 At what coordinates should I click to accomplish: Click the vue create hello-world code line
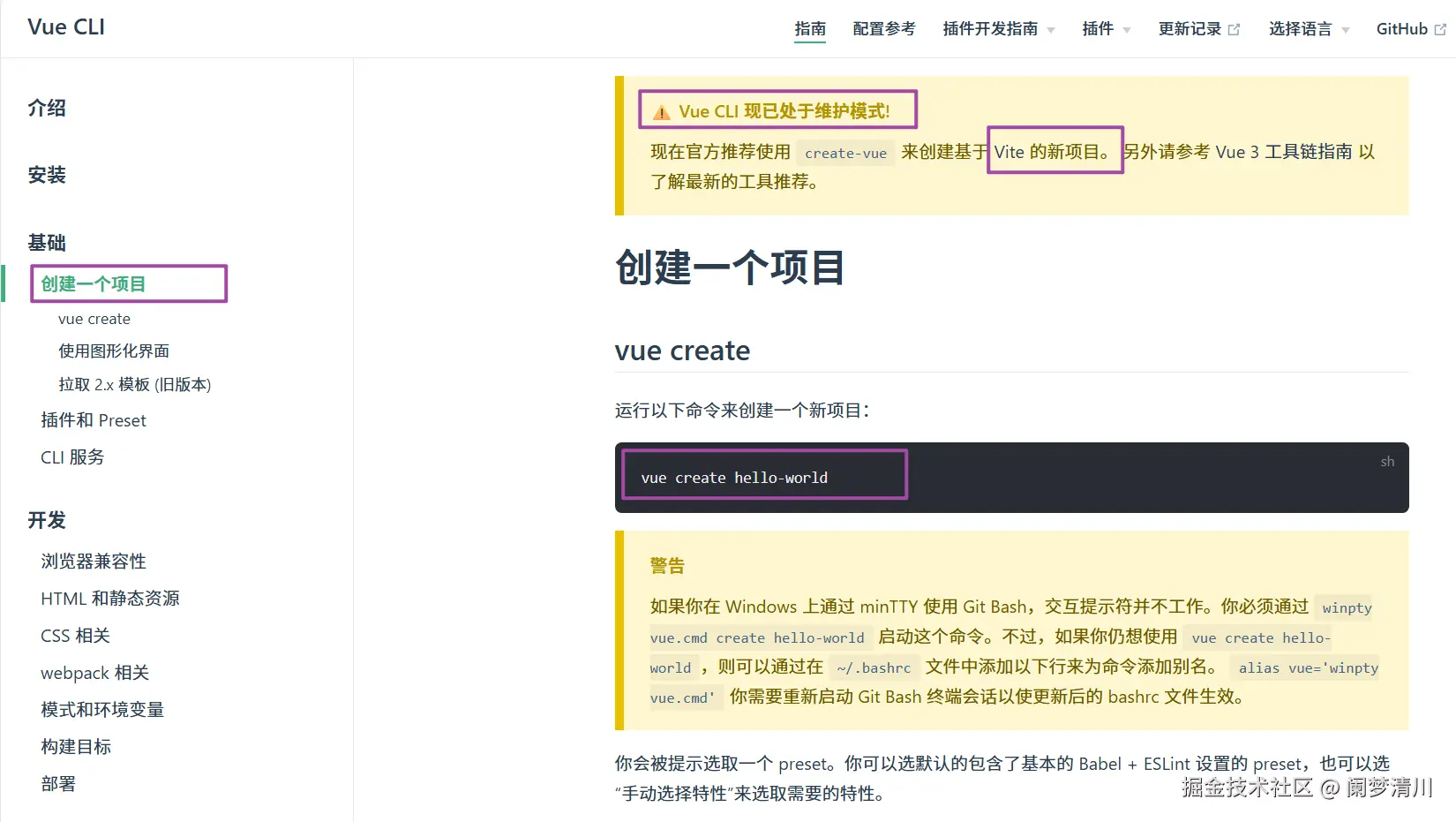click(x=734, y=478)
